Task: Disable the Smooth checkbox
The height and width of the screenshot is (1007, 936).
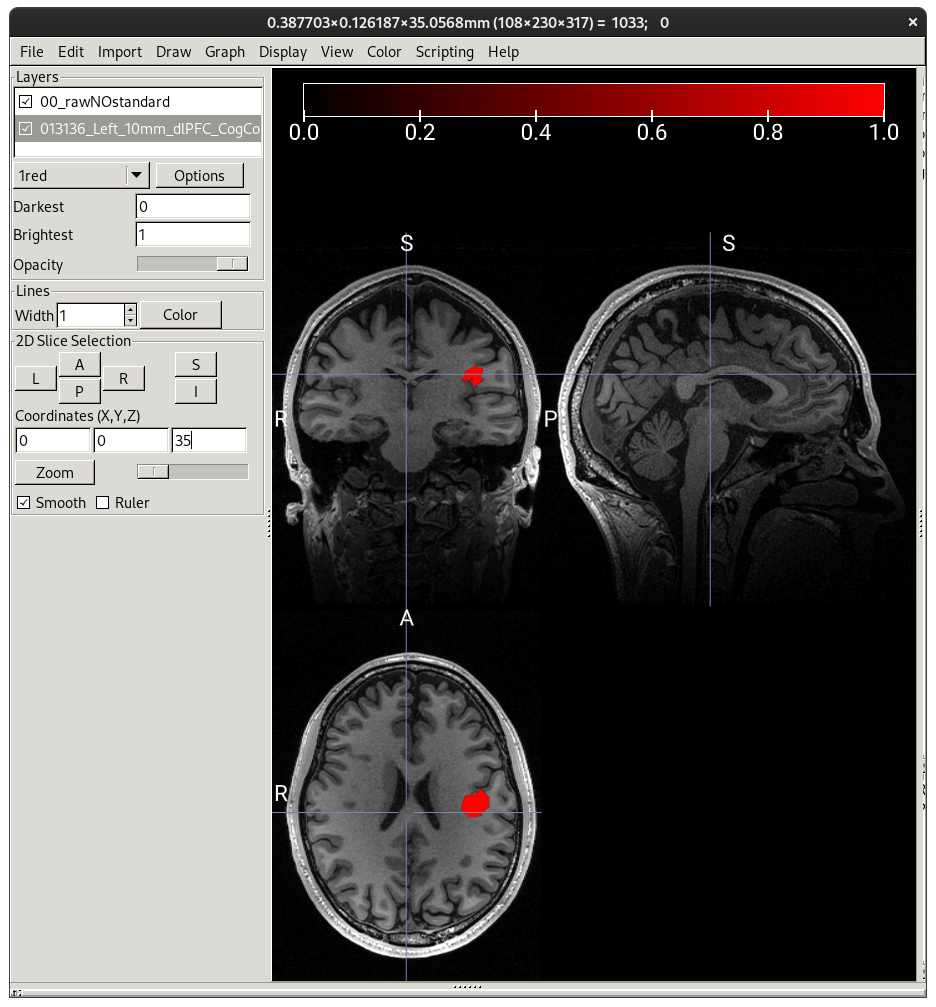Action: [x=24, y=503]
